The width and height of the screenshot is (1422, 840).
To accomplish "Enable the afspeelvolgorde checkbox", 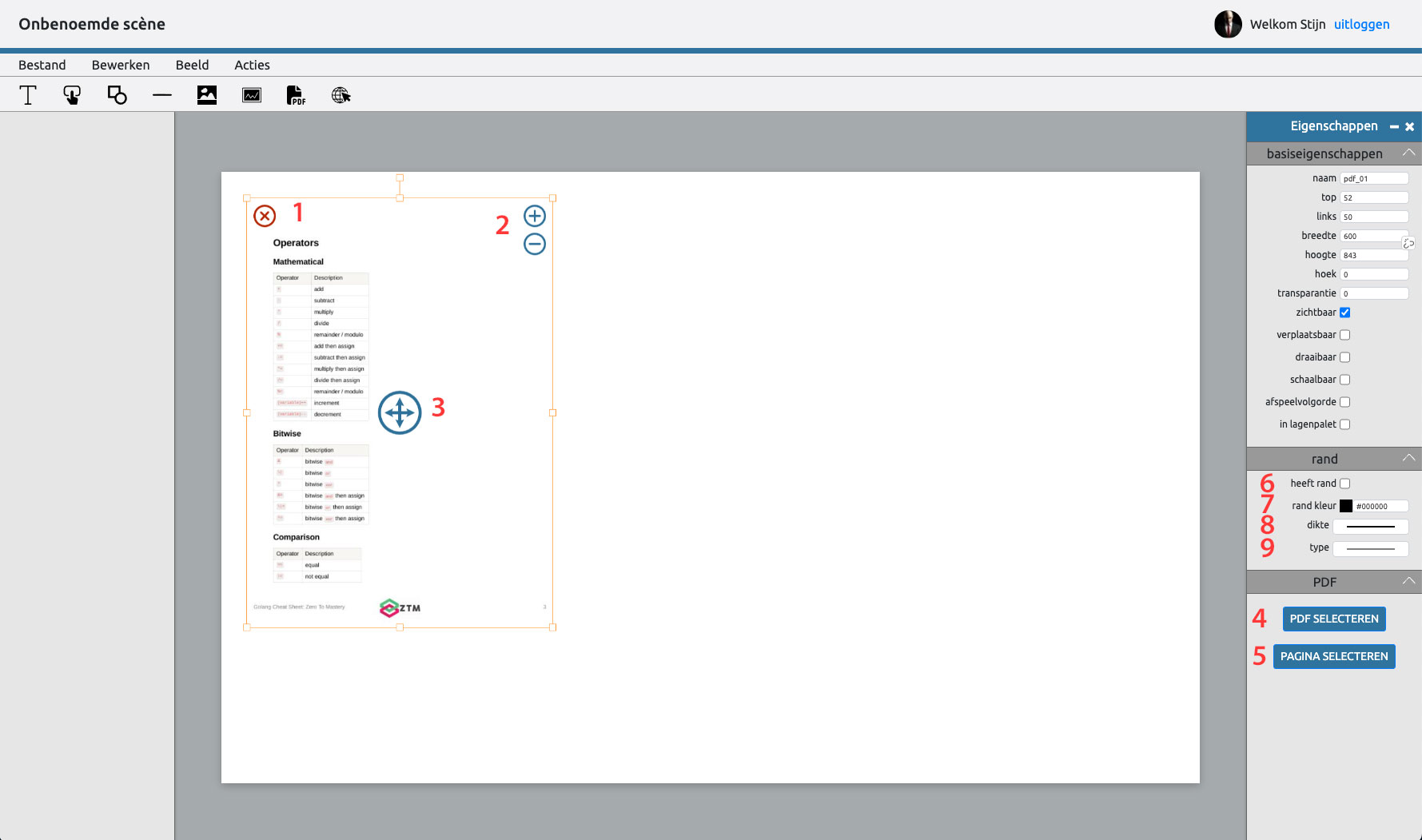I will (x=1345, y=402).
